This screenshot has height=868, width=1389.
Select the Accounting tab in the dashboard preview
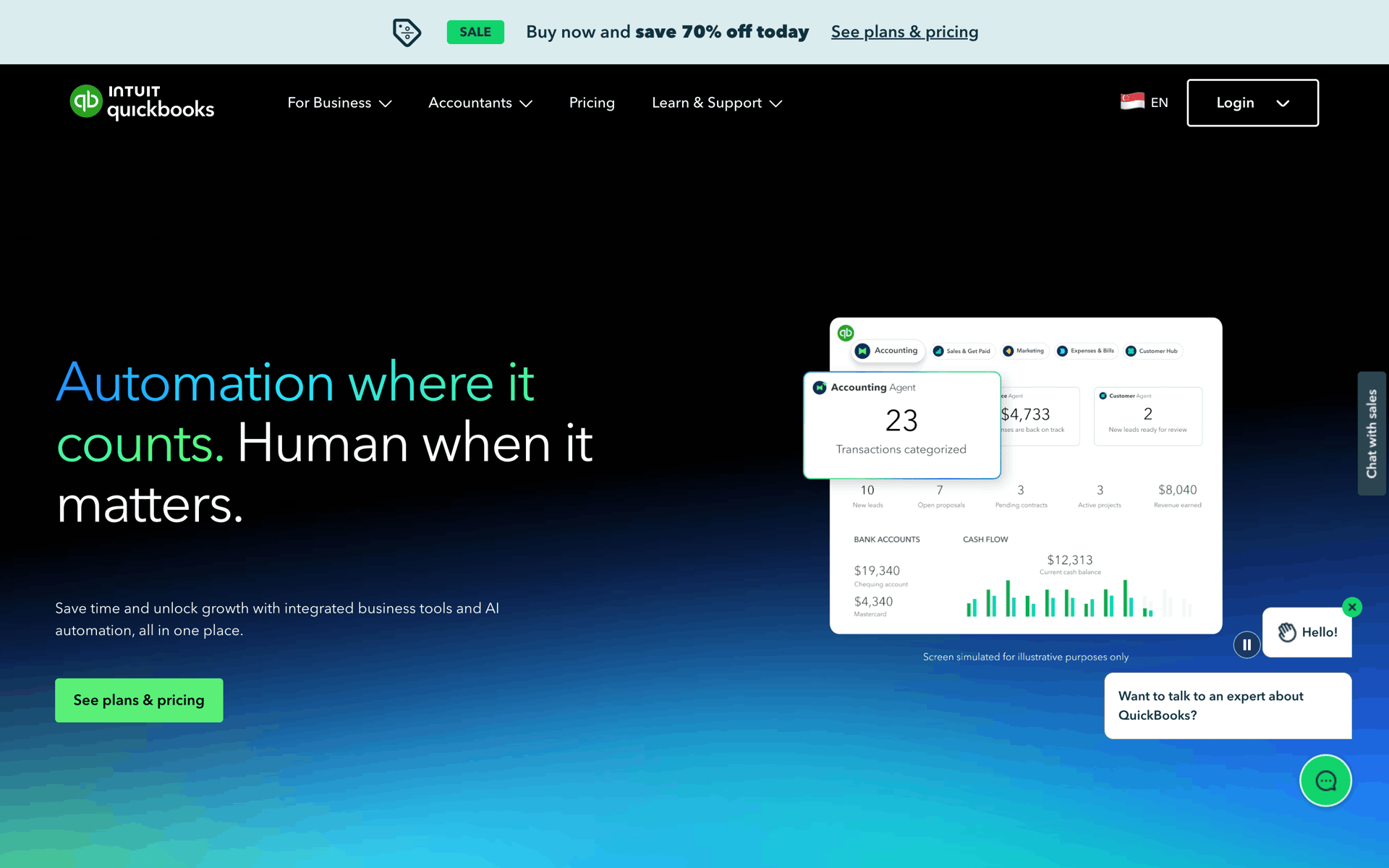[888, 351]
